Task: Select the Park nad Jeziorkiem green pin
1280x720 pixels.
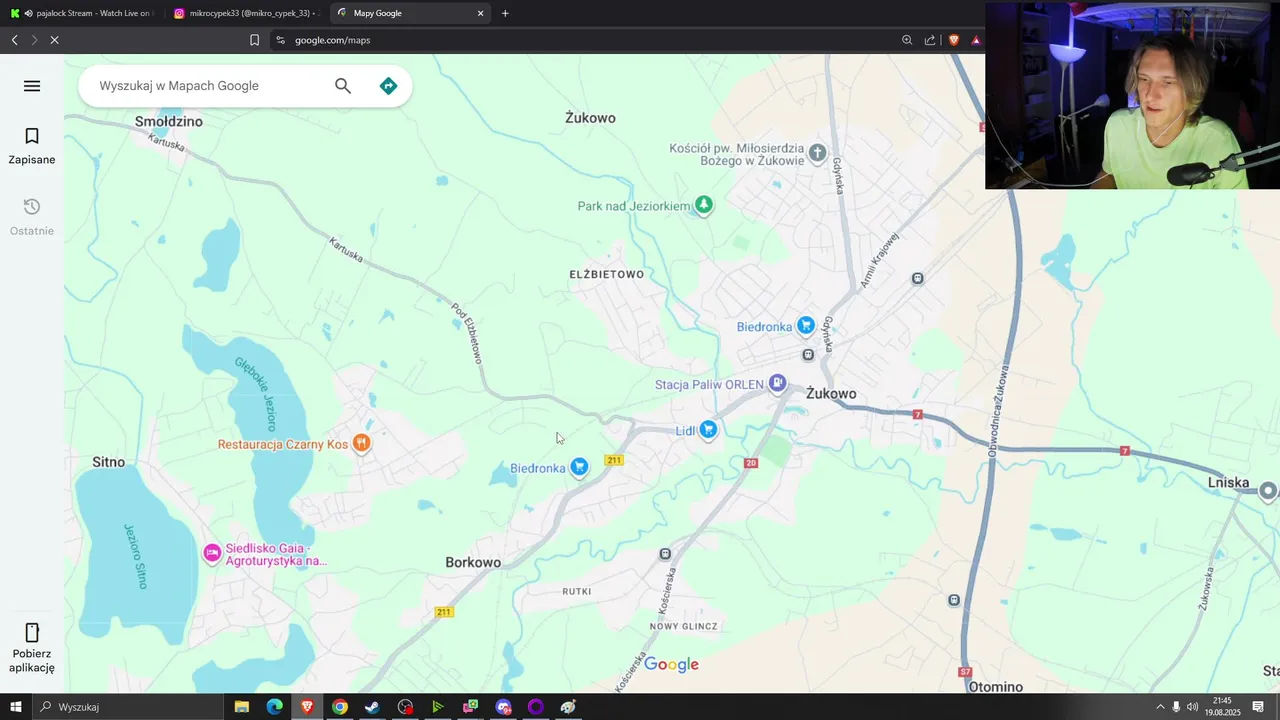Action: coord(704,205)
